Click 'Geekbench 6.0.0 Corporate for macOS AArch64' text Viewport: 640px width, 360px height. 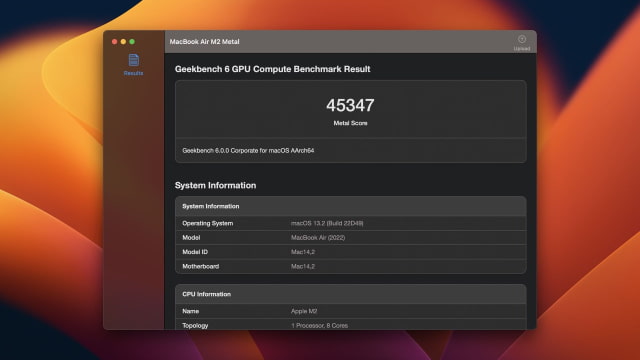tap(248, 151)
